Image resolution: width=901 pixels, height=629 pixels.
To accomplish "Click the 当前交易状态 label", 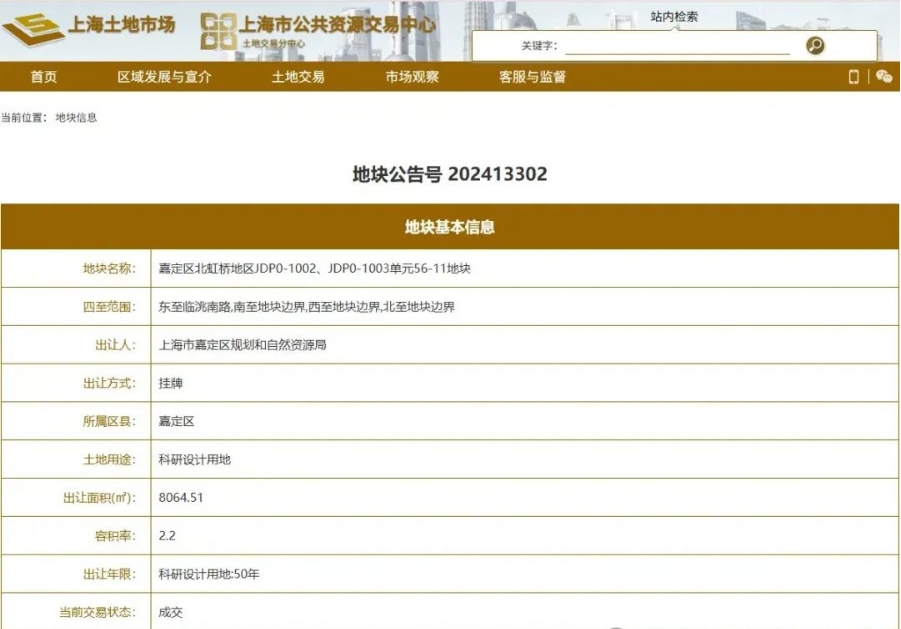I will [97, 612].
